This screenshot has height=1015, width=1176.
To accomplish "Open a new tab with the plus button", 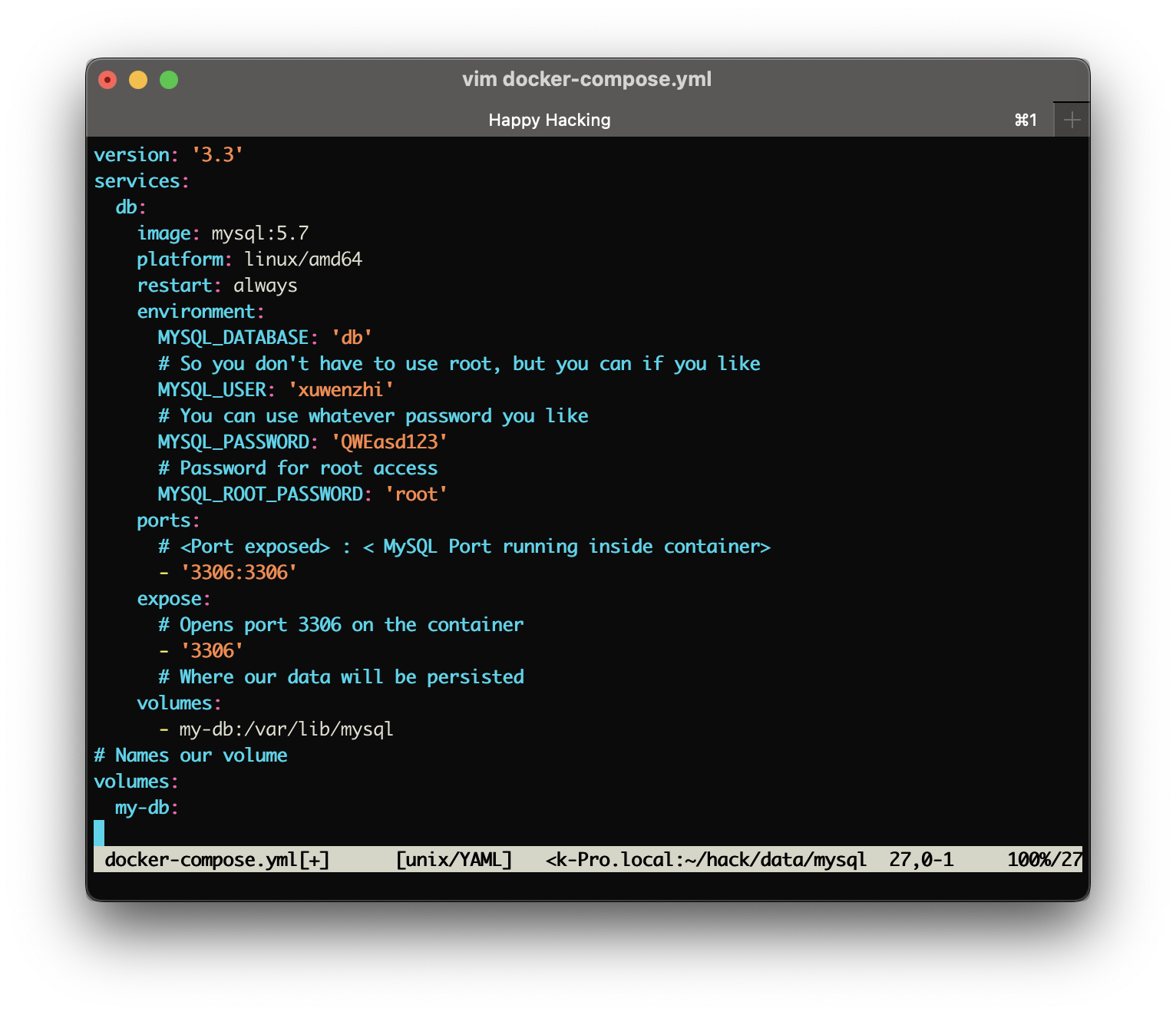I will [x=1072, y=120].
